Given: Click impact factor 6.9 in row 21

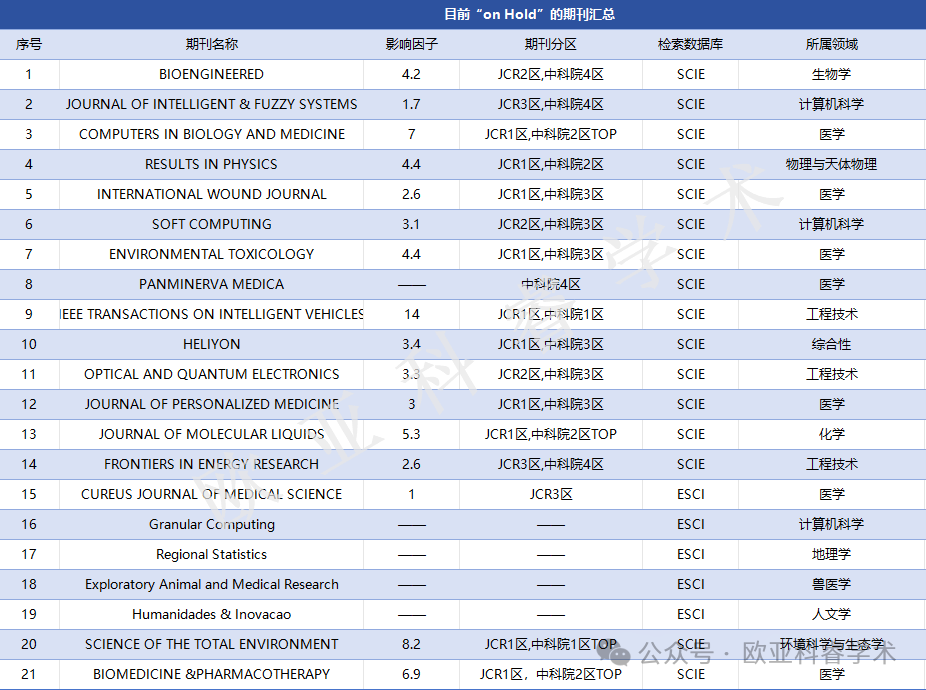Looking at the screenshot, I should pos(412,675).
